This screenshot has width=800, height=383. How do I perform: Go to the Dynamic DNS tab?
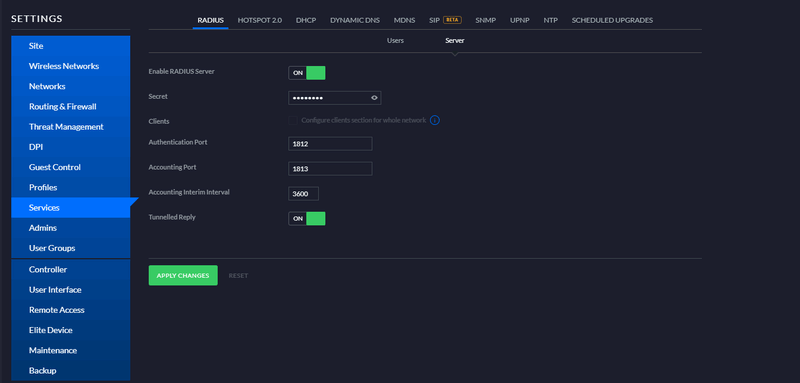tap(355, 20)
